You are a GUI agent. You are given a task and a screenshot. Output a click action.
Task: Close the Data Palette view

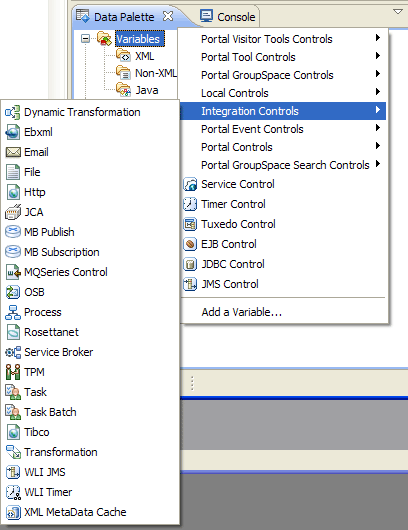point(168,16)
